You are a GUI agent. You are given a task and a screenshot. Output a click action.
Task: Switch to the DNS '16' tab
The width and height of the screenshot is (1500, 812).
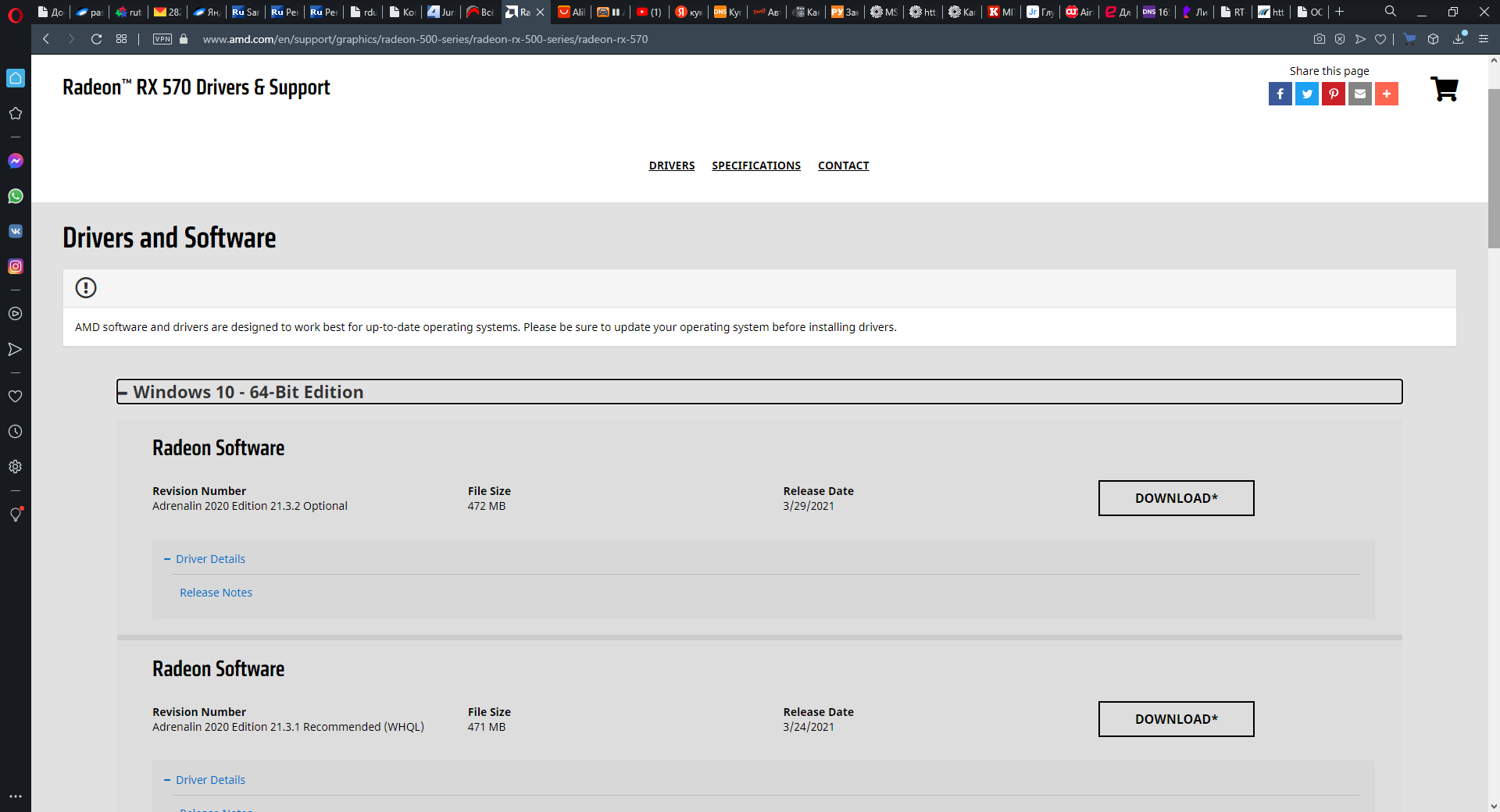click(x=1155, y=12)
